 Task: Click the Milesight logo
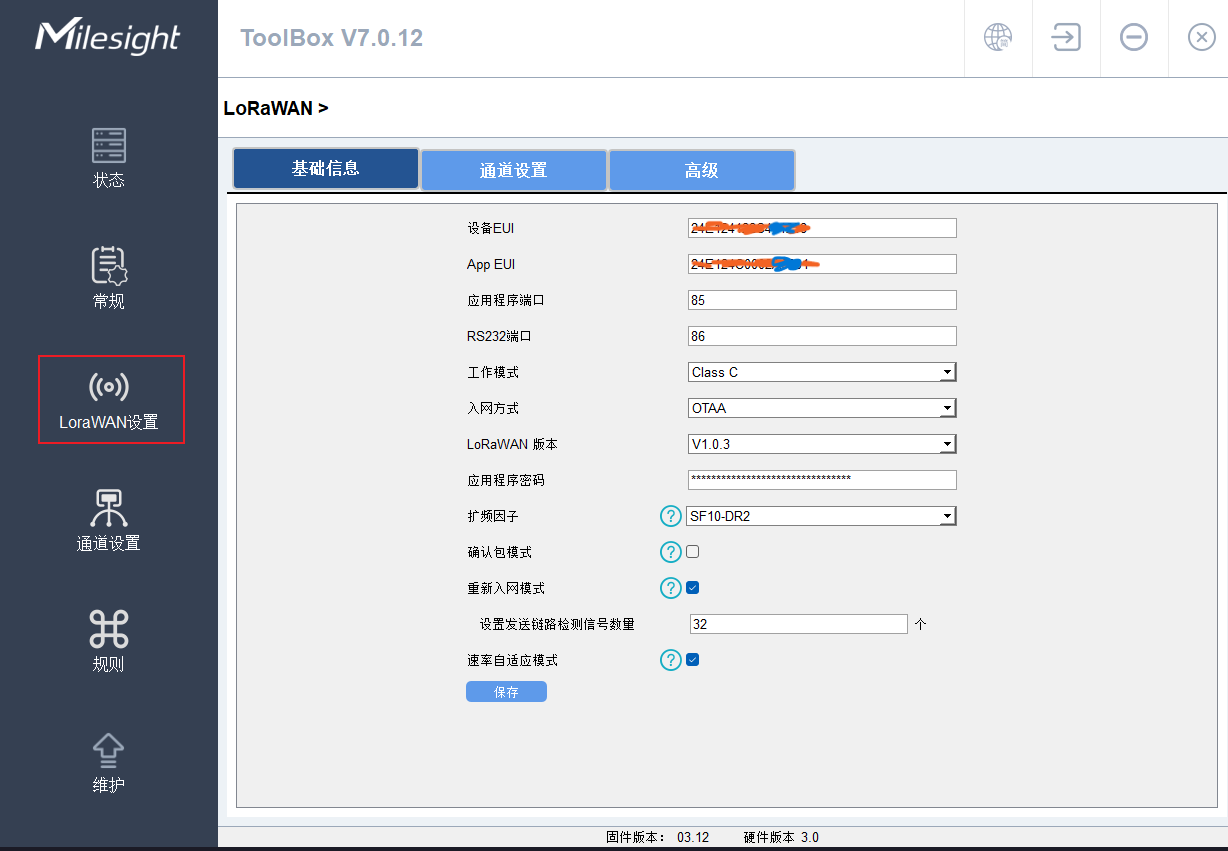[108, 37]
